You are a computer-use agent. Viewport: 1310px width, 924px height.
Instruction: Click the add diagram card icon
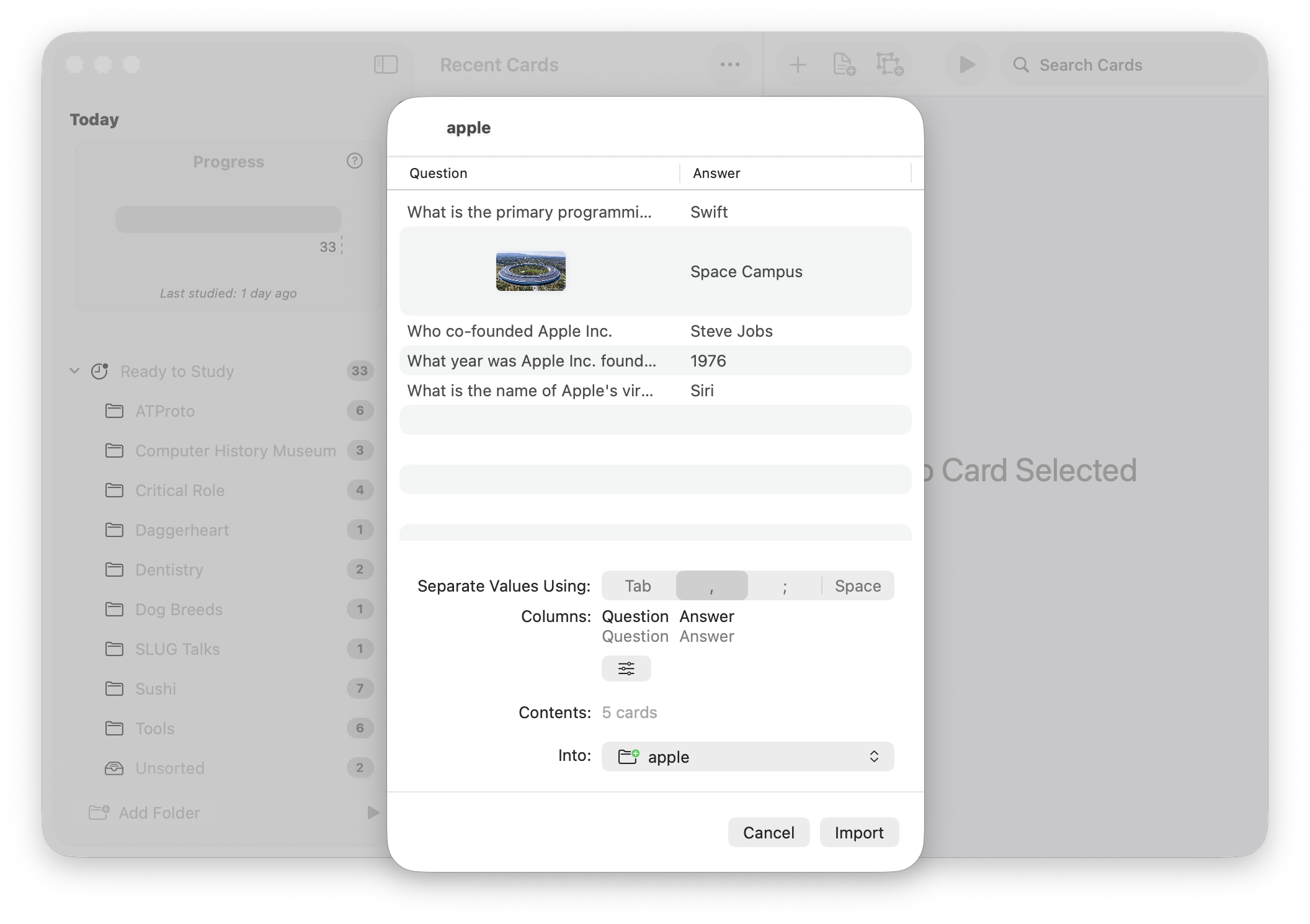click(889, 64)
